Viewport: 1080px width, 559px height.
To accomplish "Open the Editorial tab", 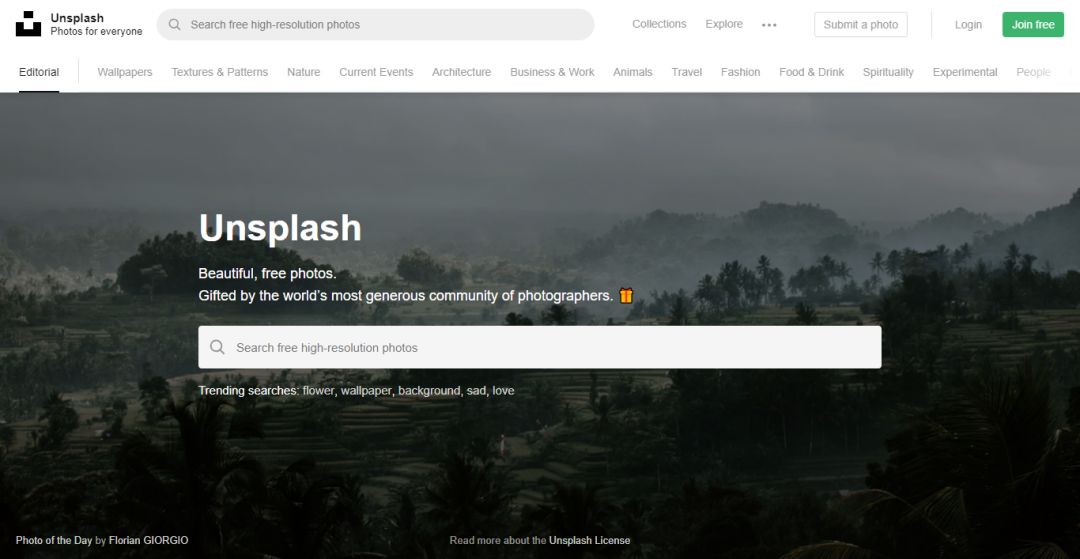I will point(39,72).
